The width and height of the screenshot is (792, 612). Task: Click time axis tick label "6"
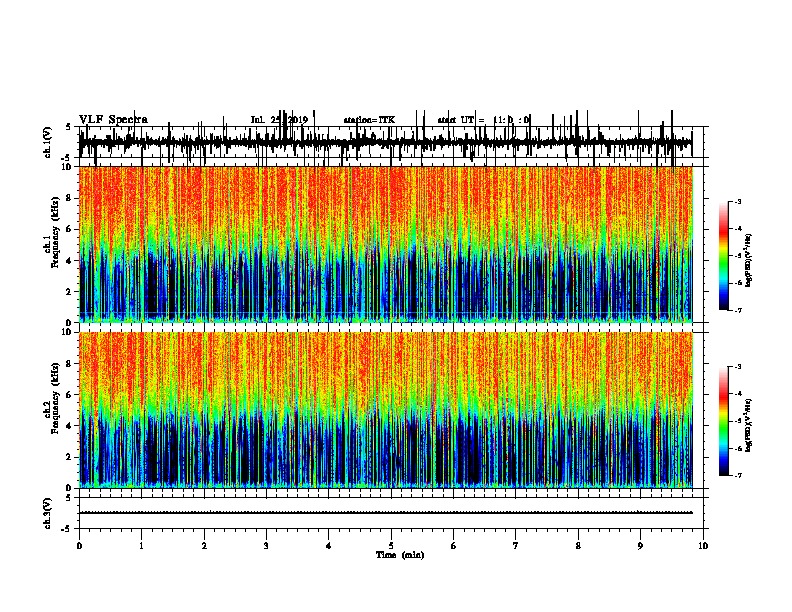click(x=454, y=546)
